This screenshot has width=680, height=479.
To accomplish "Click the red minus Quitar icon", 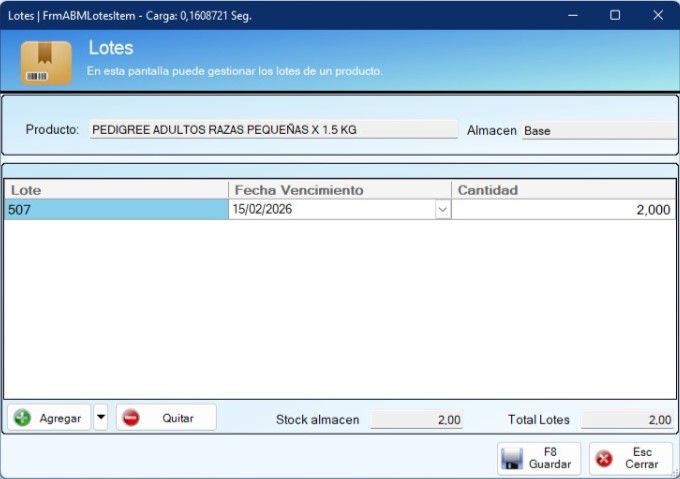I will (131, 418).
